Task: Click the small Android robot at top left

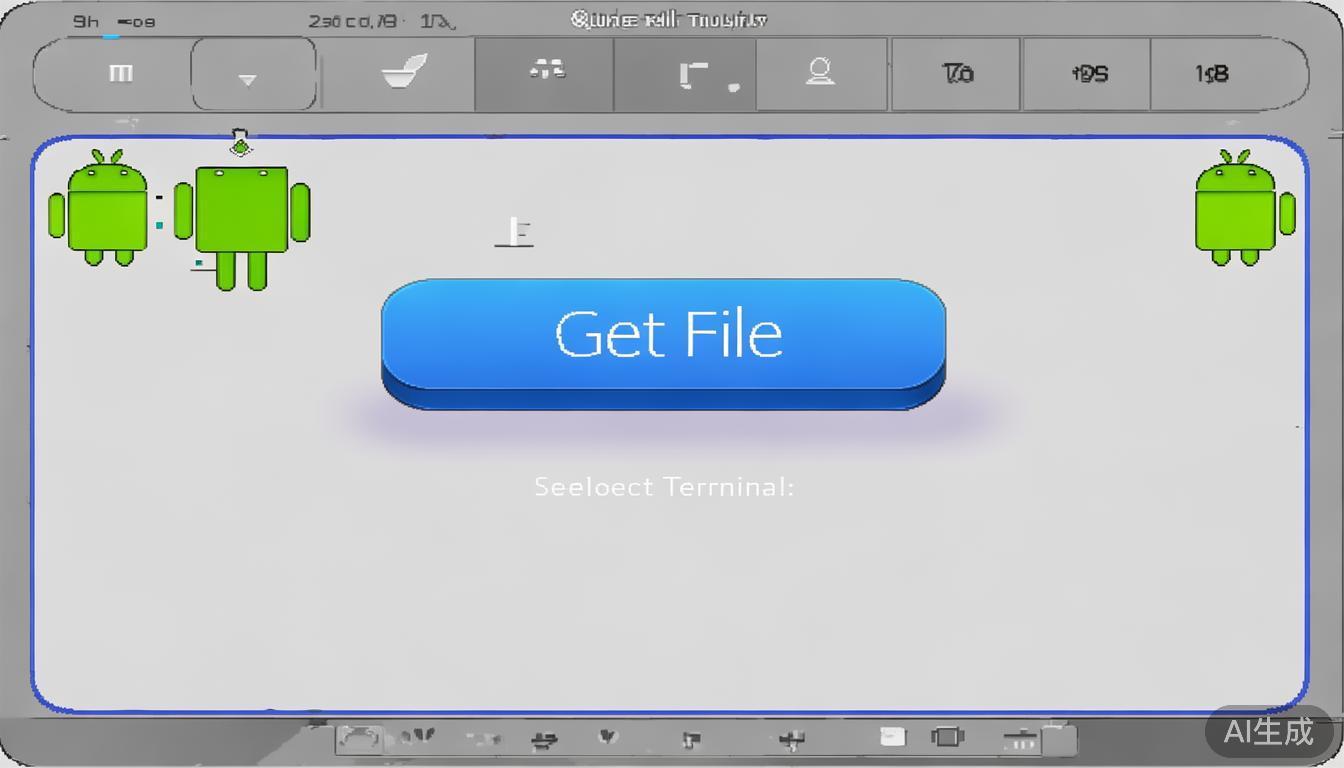Action: 98,208
